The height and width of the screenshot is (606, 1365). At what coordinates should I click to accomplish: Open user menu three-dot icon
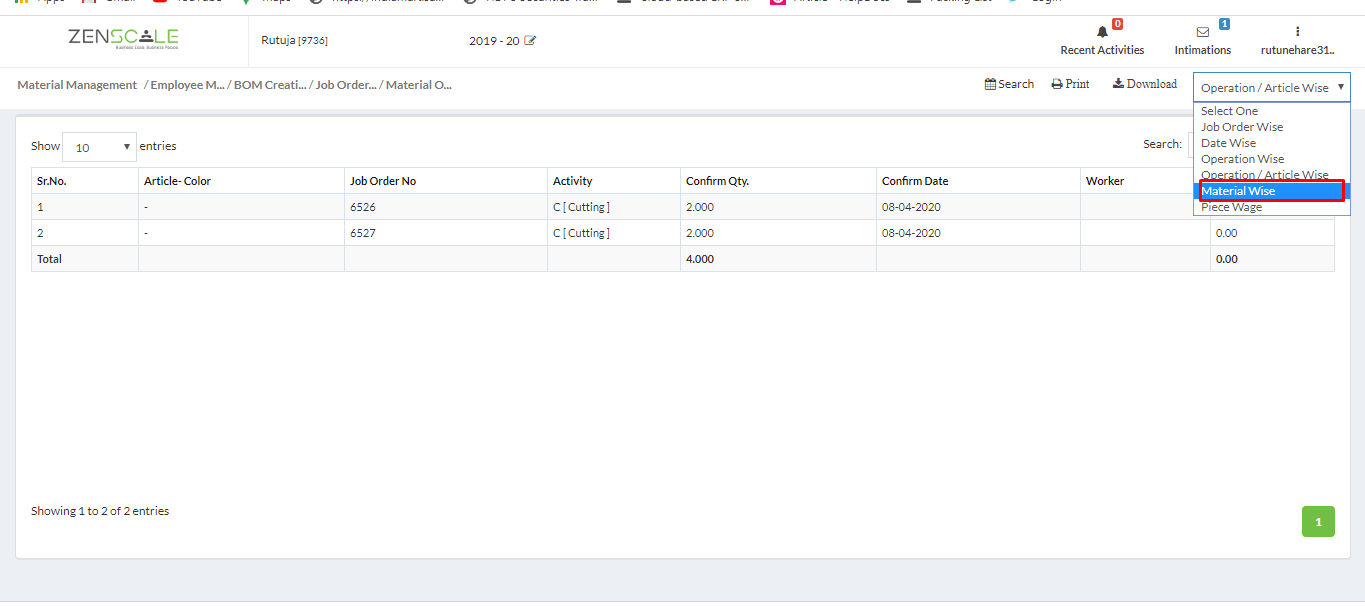coord(1298,32)
